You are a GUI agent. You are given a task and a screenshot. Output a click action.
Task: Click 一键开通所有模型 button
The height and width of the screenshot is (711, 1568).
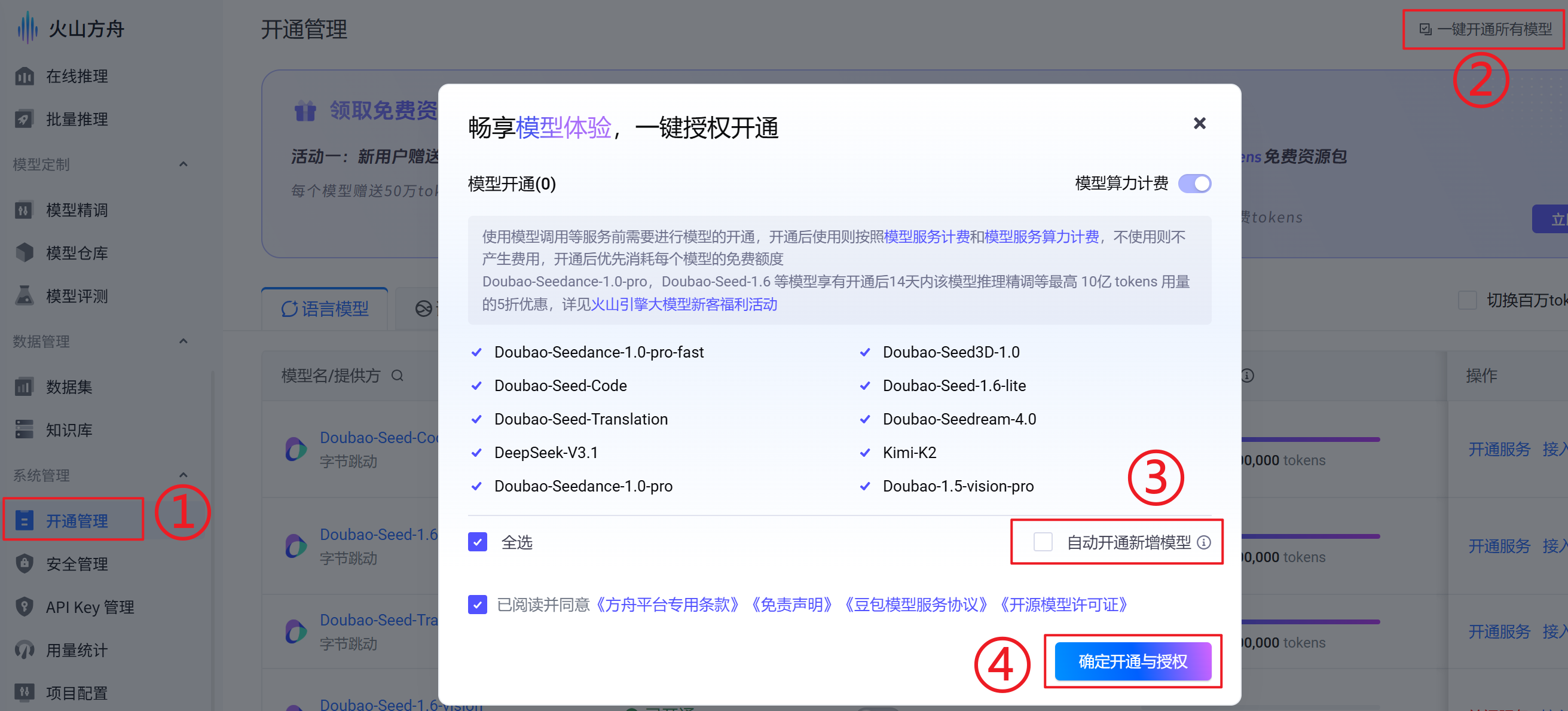click(x=1486, y=29)
